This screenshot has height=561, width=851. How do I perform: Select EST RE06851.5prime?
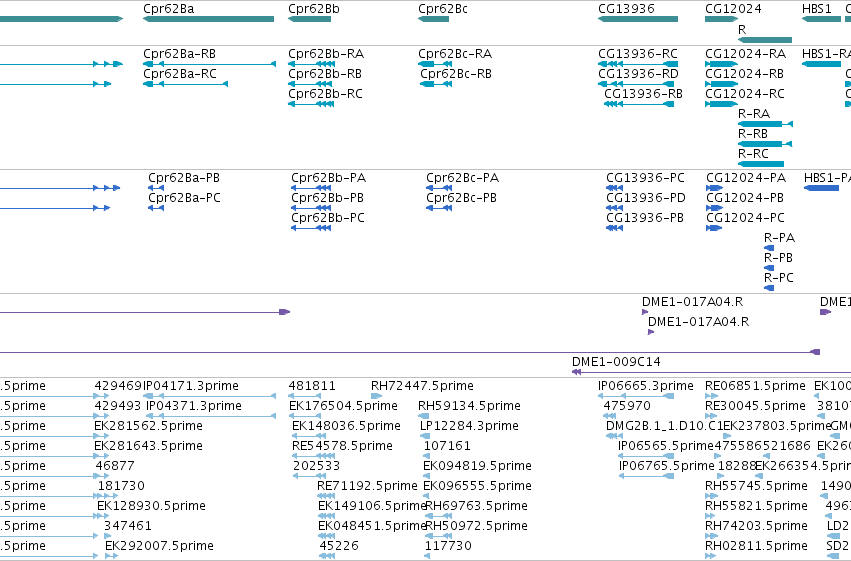point(711,397)
